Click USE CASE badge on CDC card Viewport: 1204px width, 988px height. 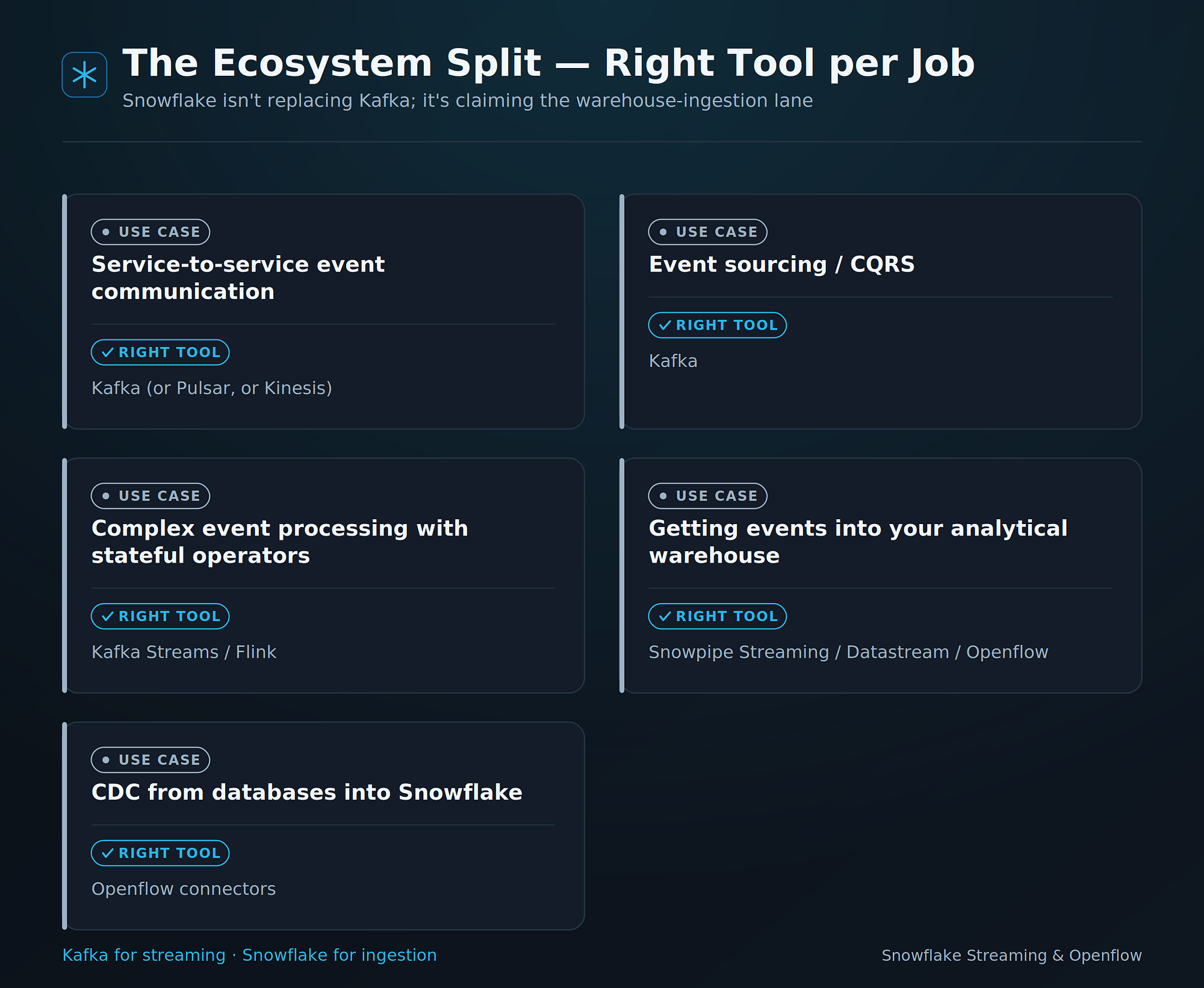tap(150, 760)
